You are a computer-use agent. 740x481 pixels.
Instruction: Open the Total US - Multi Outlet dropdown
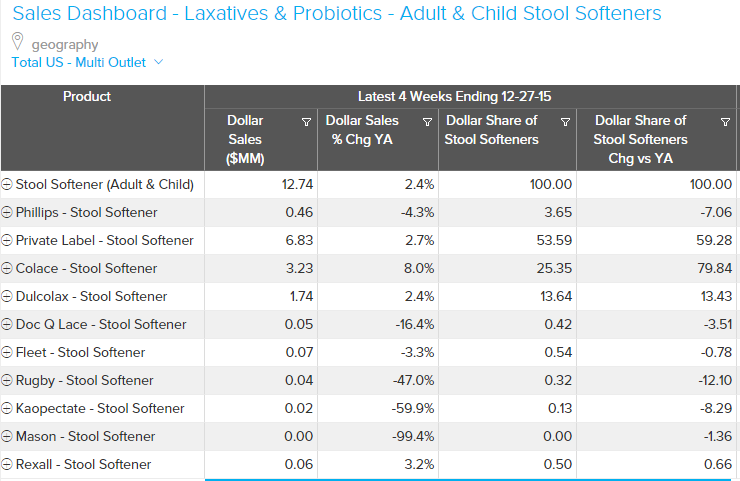click(87, 62)
